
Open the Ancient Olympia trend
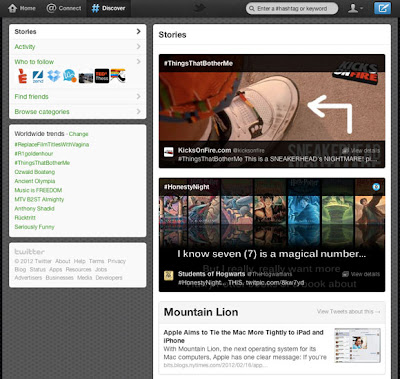click(x=35, y=181)
